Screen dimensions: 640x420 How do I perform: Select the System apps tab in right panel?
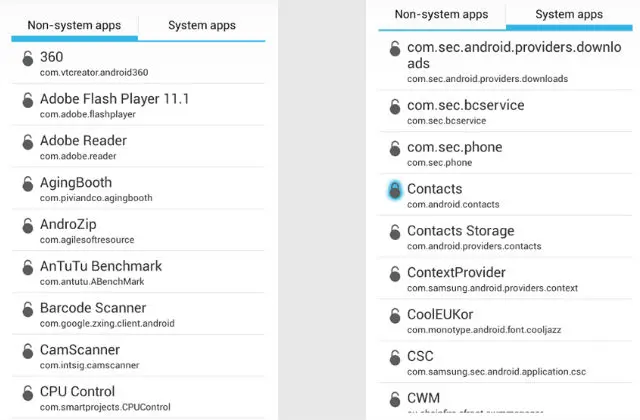point(569,15)
